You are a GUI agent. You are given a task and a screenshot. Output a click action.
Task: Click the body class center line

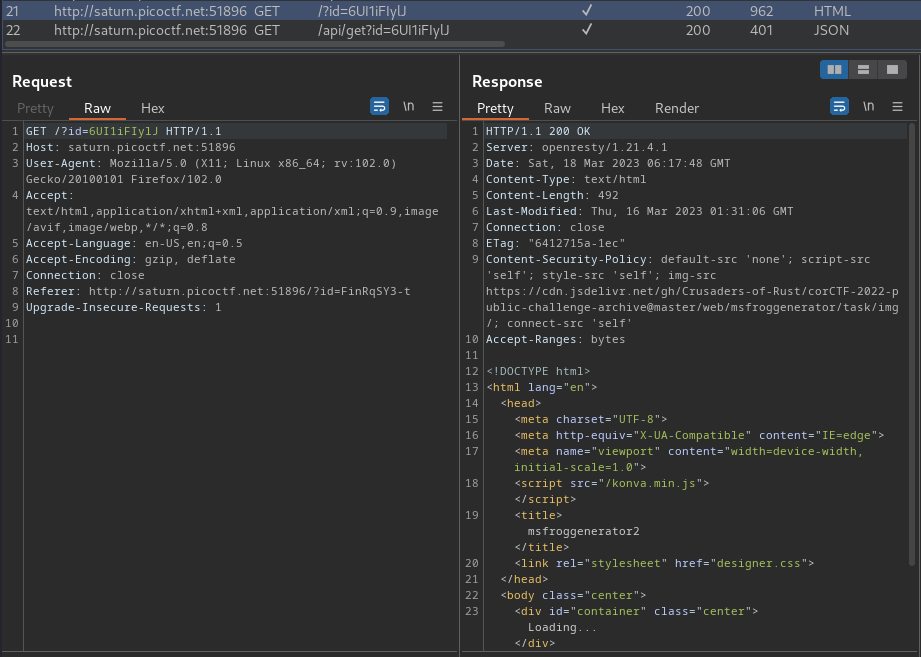point(573,595)
